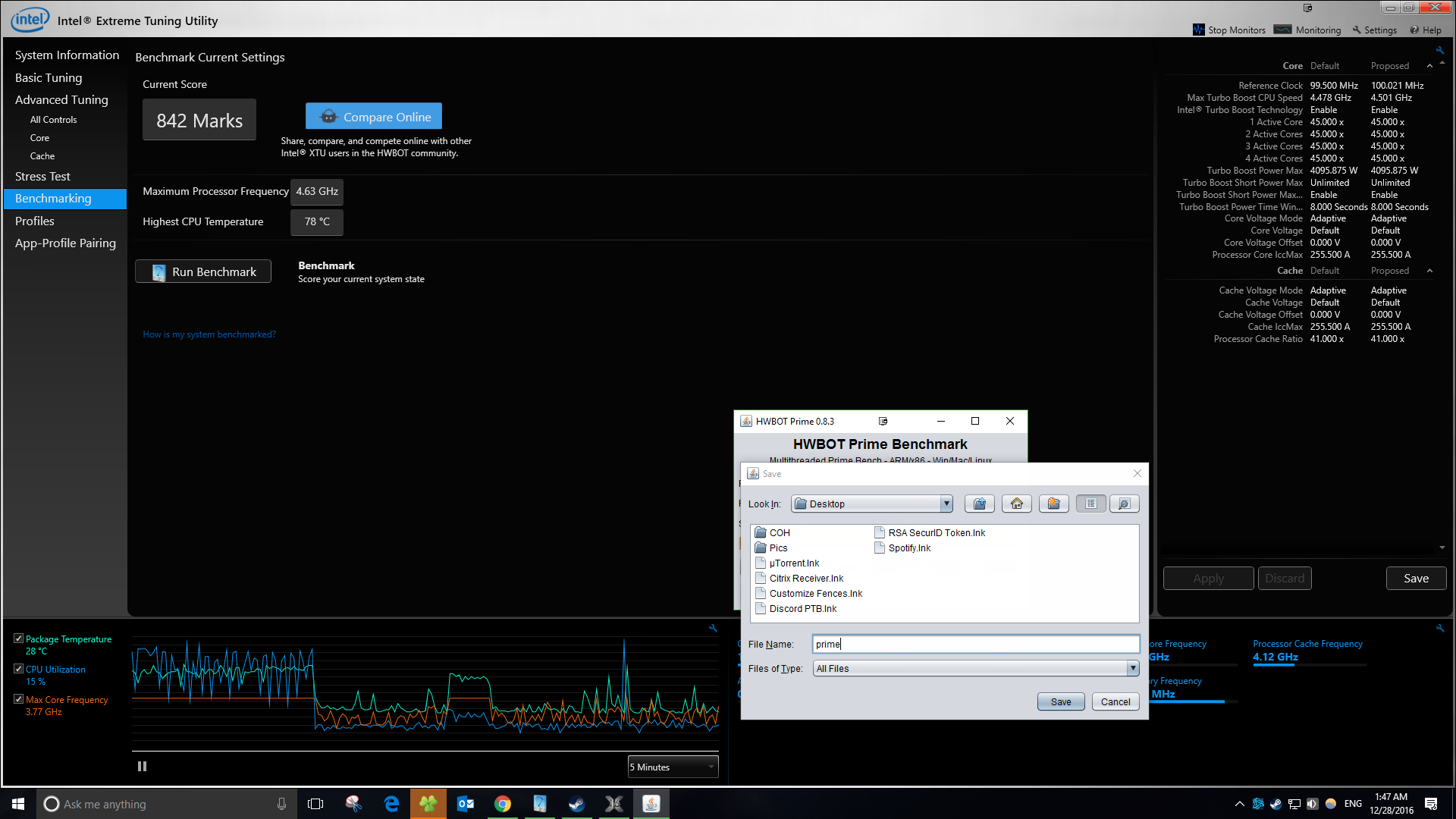Click the Stop Monitors waveform icon
Screen dimensions: 1456x819
coord(1198,30)
